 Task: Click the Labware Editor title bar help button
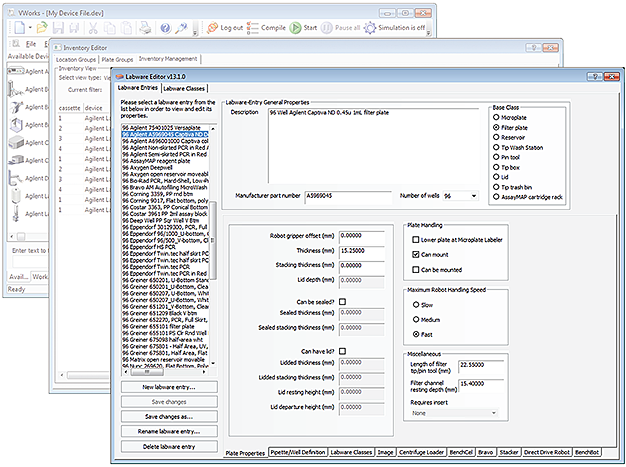(595, 76)
